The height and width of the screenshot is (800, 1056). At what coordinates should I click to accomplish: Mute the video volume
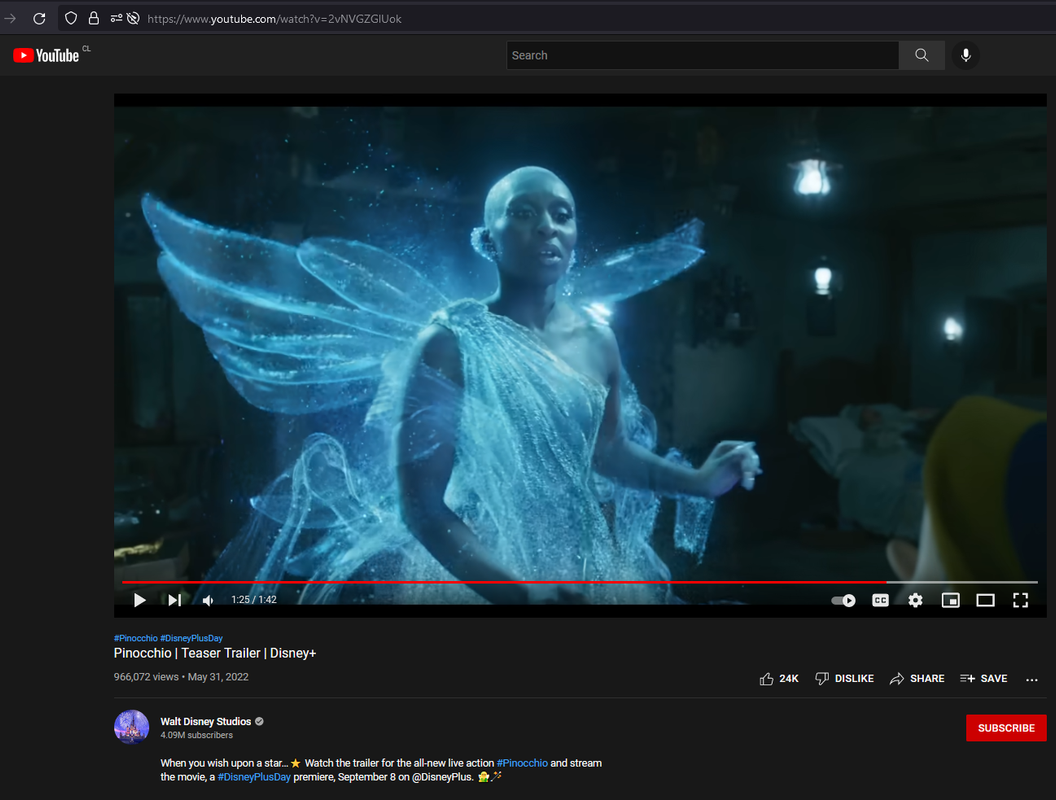(x=209, y=600)
